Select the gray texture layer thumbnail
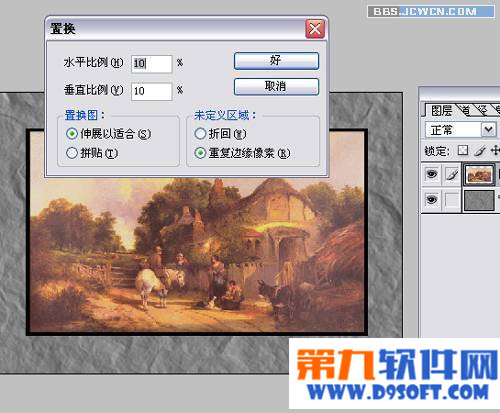The image size is (500, 413). point(479,200)
